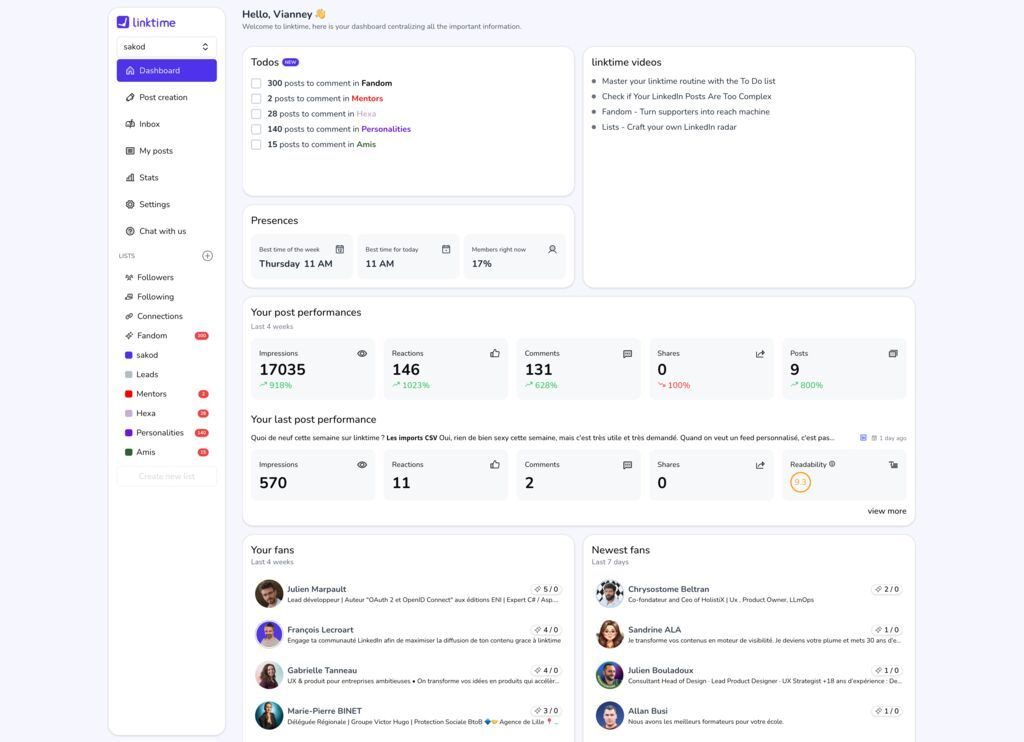Click eye icon on 17035 Impressions card
1024x742 pixels.
point(362,354)
